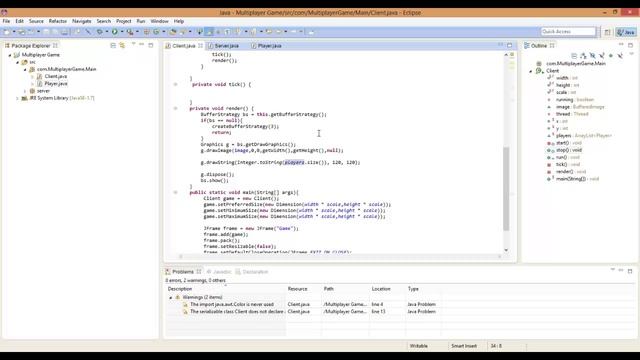Click the New Java Package icon

(147, 32)
